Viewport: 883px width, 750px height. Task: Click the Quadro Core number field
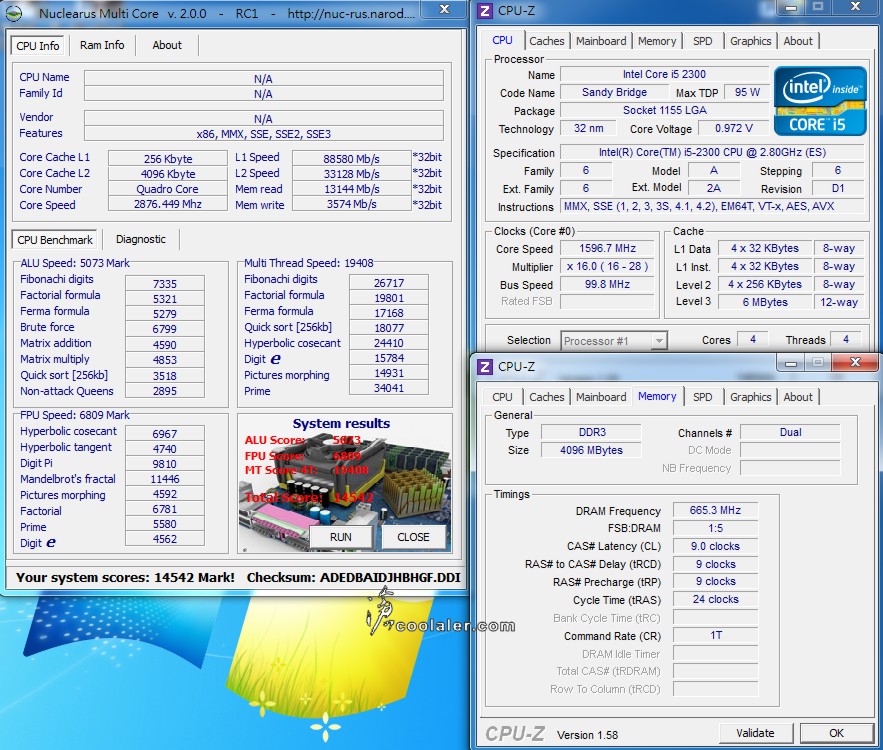(x=168, y=189)
